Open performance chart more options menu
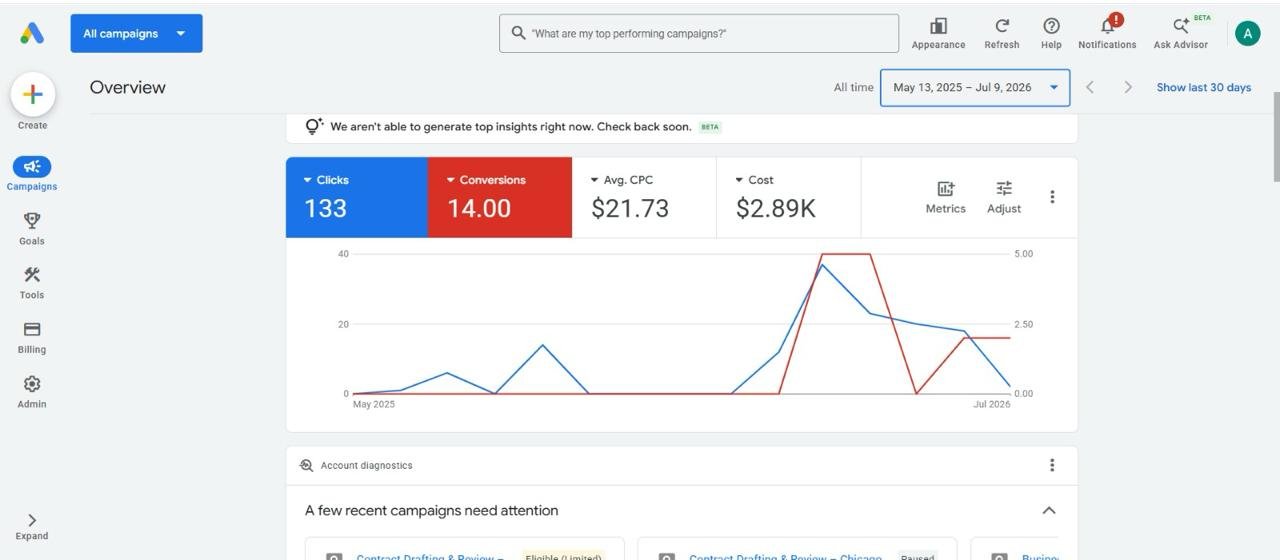This screenshot has width=1280, height=560. (x=1052, y=197)
